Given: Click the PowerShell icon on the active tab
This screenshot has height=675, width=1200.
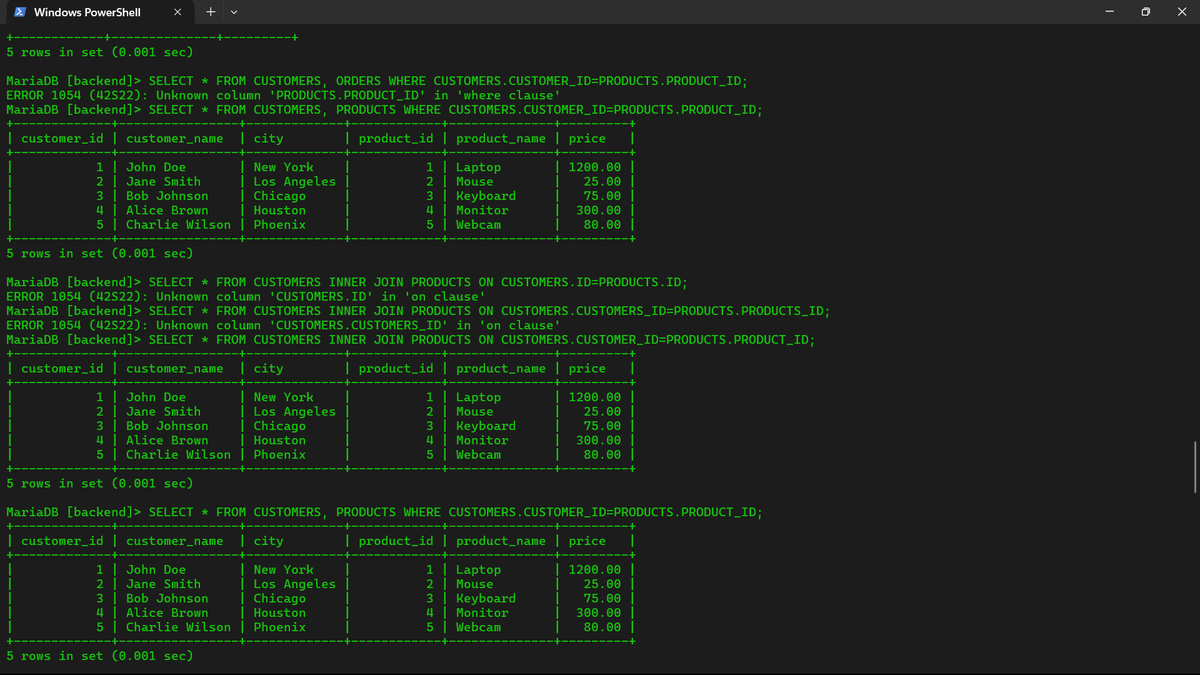Looking at the screenshot, I should (18, 12).
